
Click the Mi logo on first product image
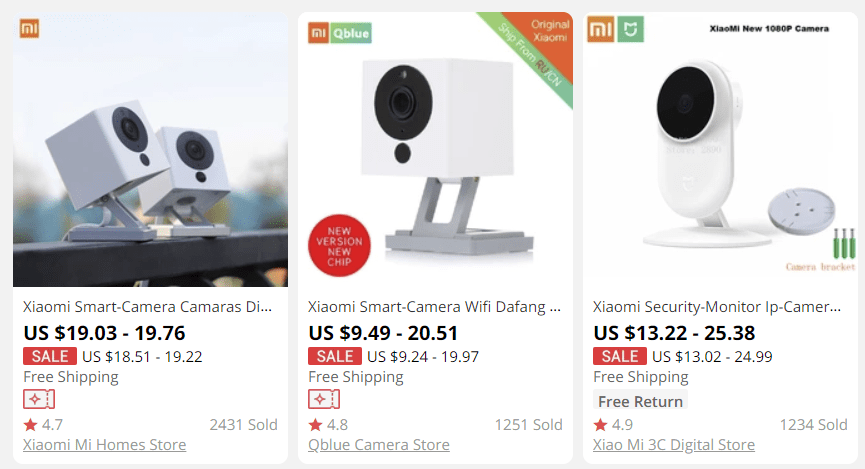click(x=29, y=29)
